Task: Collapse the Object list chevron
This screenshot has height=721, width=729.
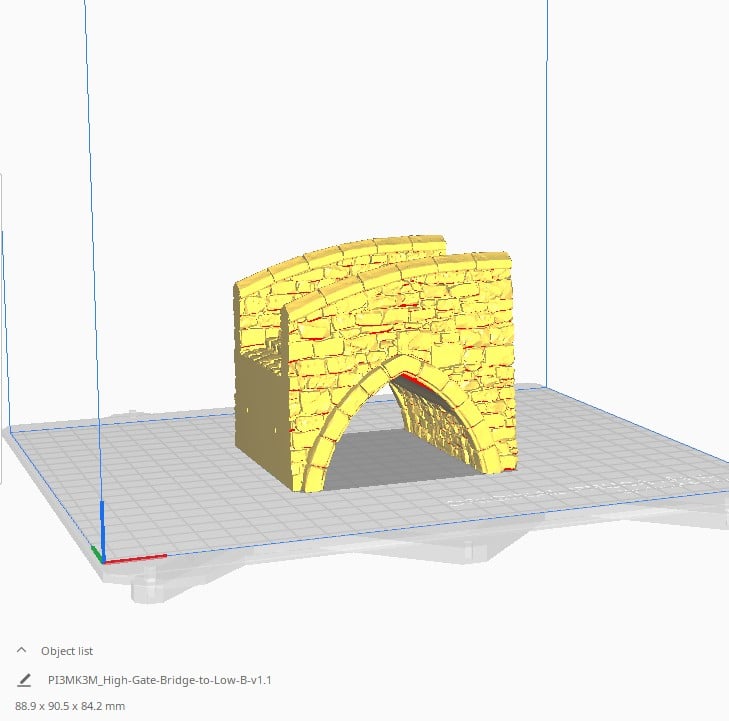Action: 21,650
